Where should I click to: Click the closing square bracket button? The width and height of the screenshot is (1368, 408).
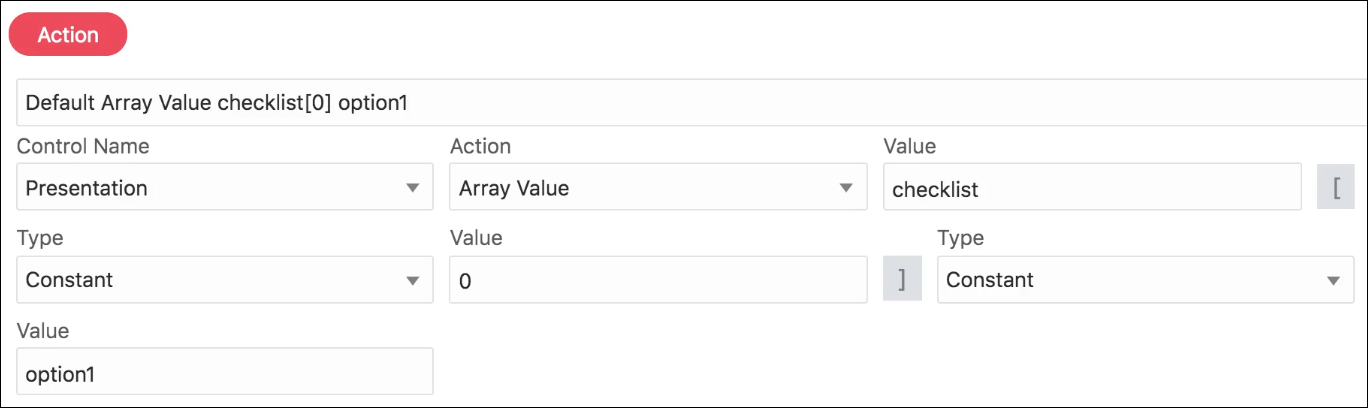(x=902, y=280)
